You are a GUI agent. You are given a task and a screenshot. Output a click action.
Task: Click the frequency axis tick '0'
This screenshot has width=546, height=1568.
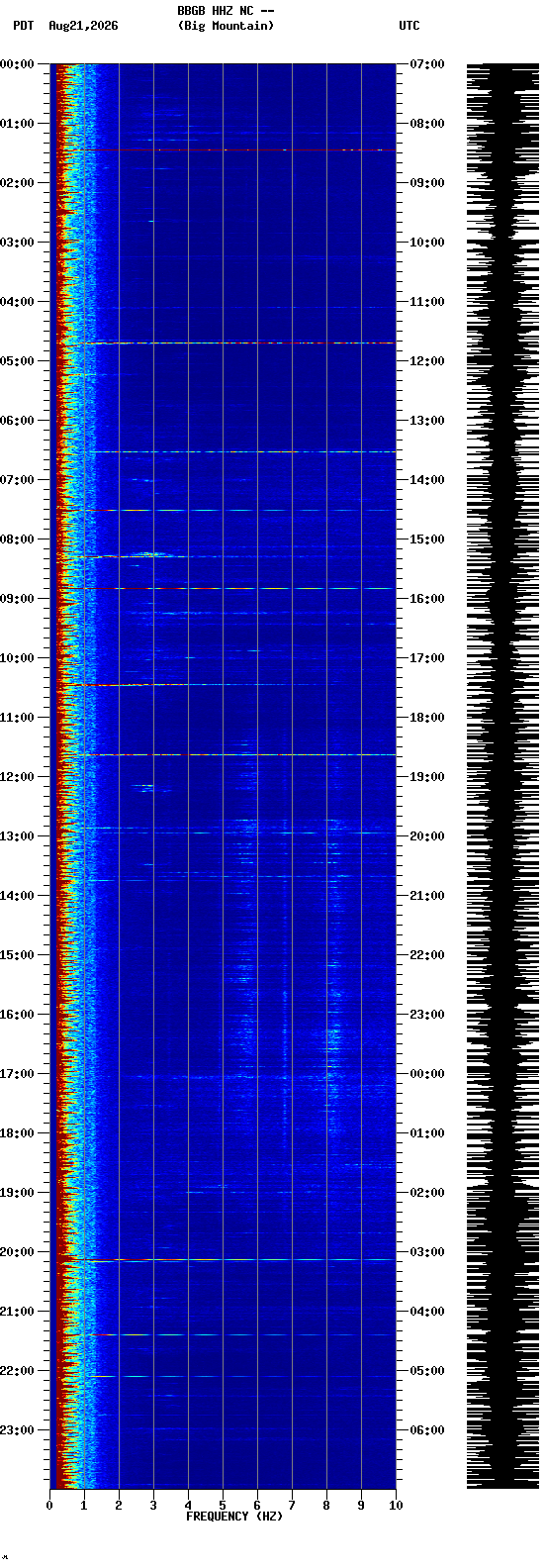49,1506
